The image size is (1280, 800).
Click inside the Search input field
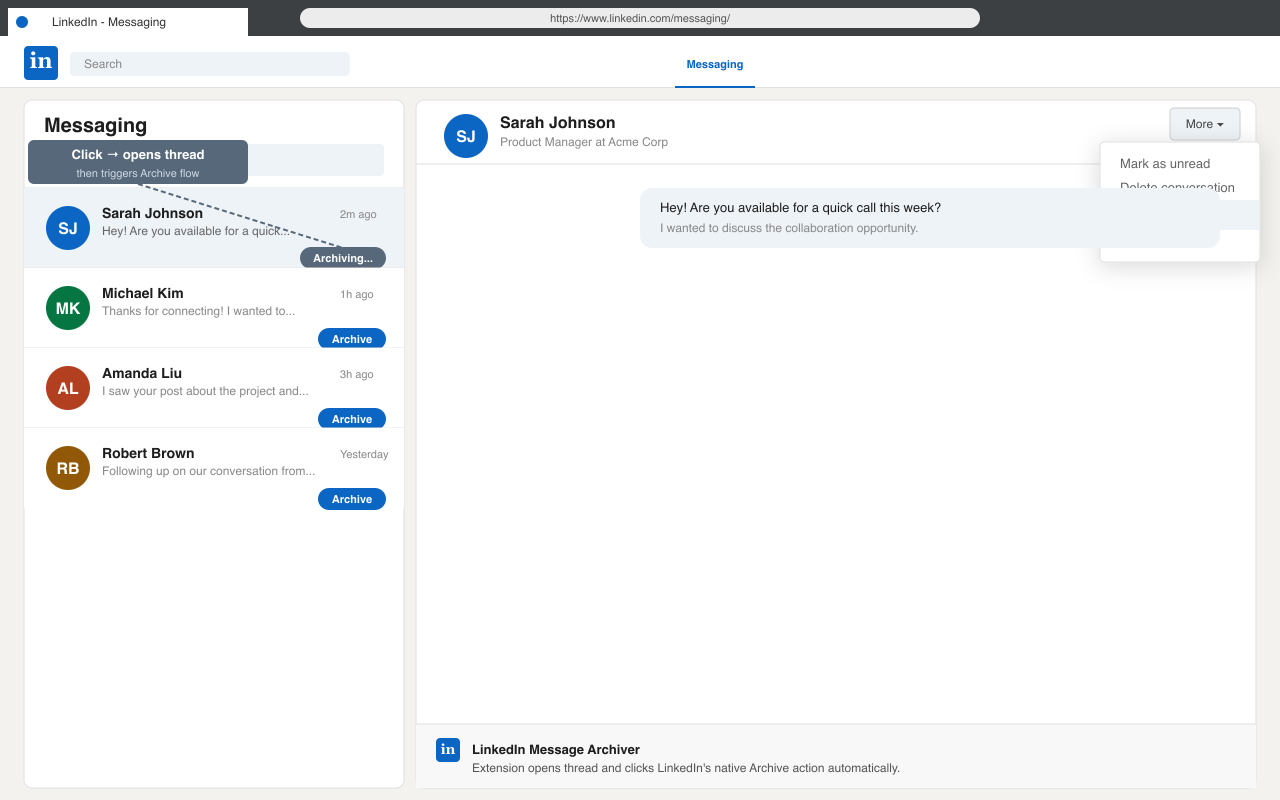point(209,63)
